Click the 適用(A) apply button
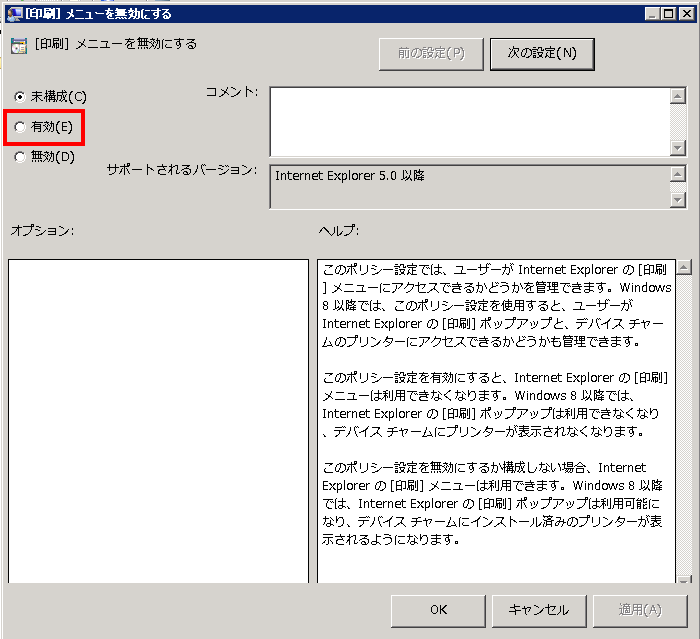This screenshot has width=700, height=639. [x=639, y=609]
